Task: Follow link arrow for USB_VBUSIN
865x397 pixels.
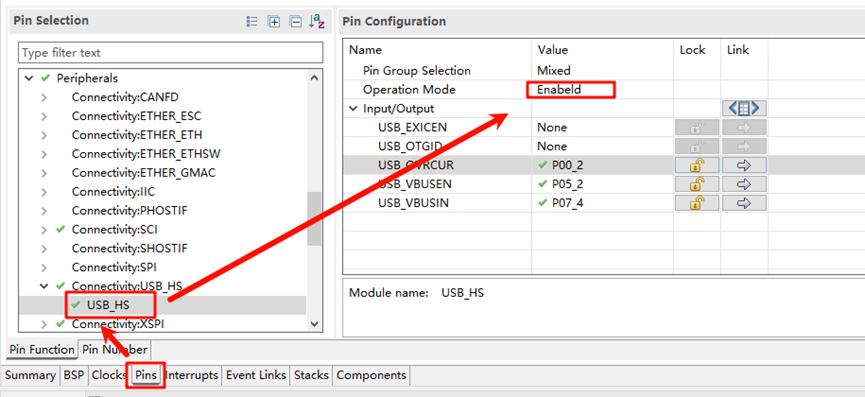Action: [x=744, y=203]
